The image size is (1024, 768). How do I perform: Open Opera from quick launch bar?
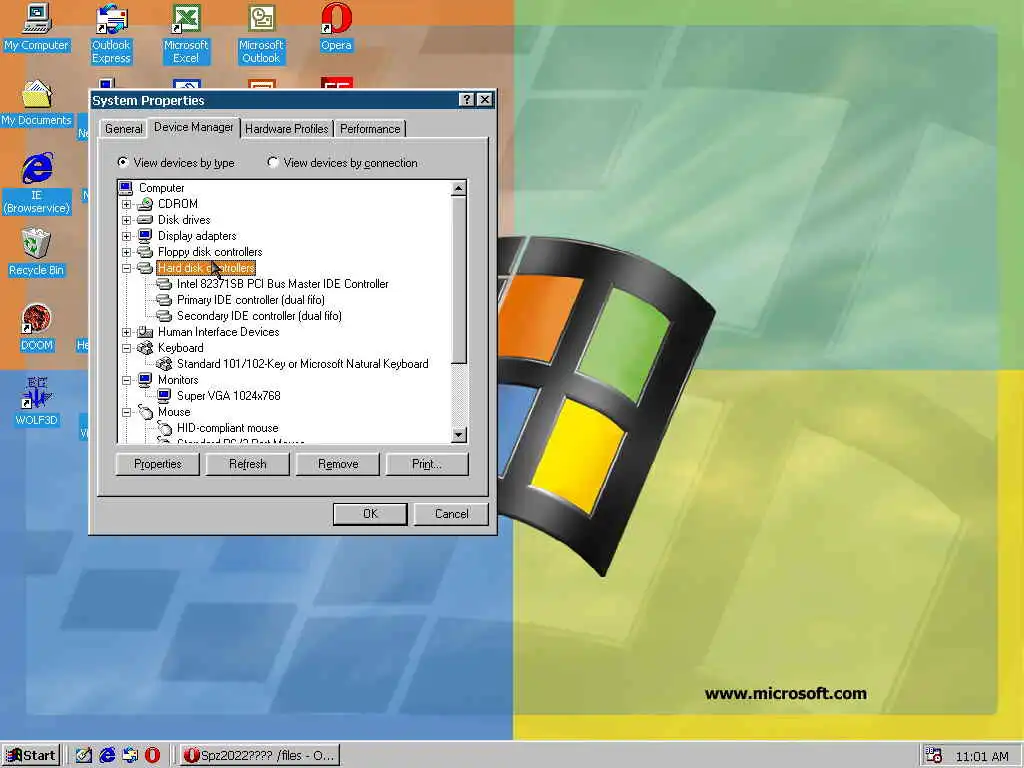point(152,755)
